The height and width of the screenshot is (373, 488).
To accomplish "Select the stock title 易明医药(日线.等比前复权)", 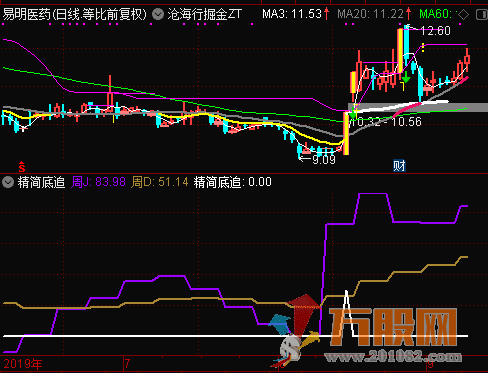I will [75, 14].
